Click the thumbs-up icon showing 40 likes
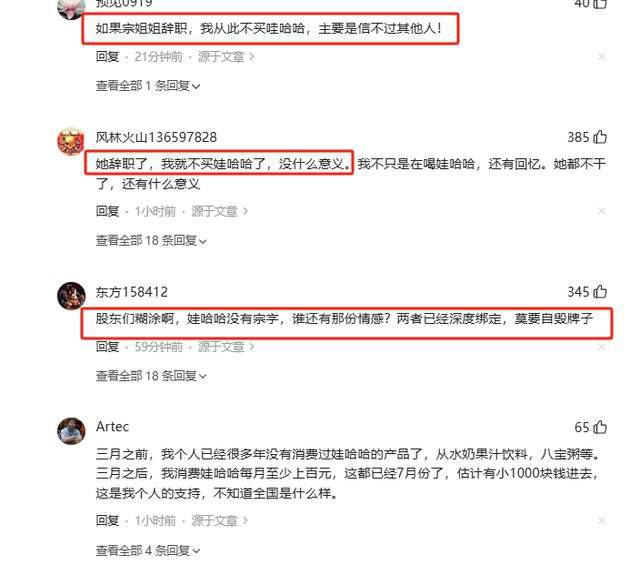 [600, 4]
